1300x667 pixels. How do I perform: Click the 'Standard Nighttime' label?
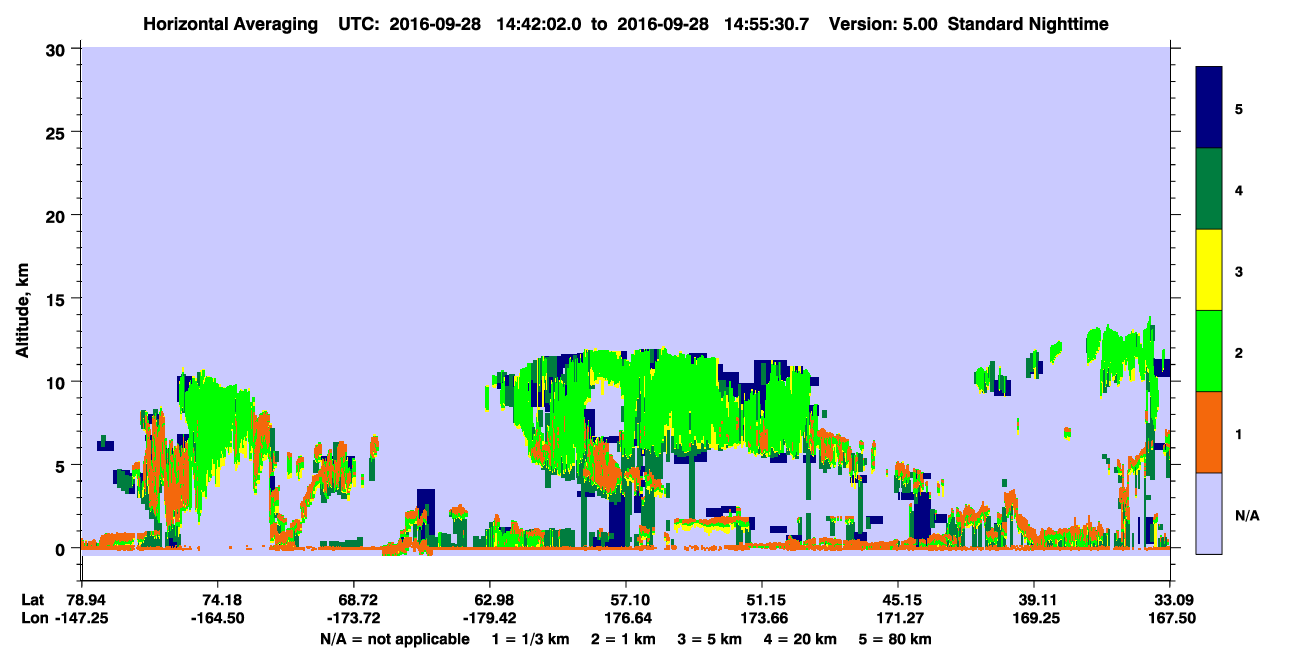click(x=1028, y=24)
